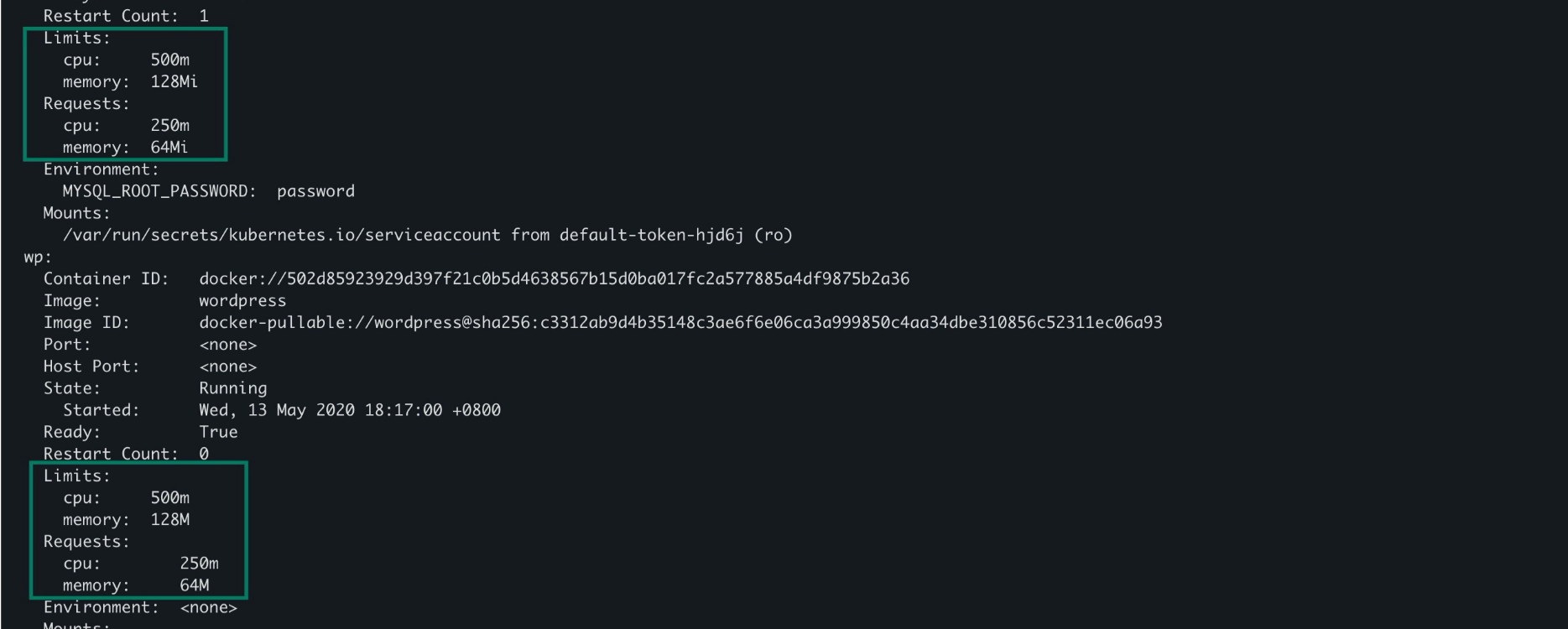Viewport: 1568px width, 629px height.
Task: Click the first container's 64Mi memory request
Action: [x=169, y=147]
